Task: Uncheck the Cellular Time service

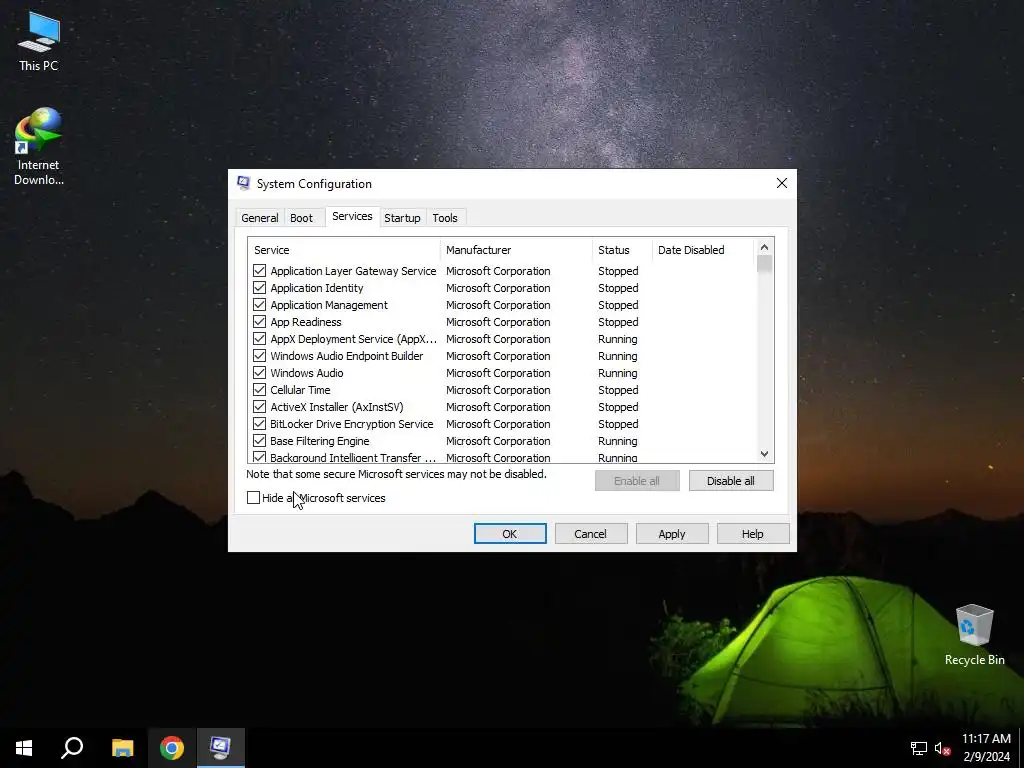Action: [x=259, y=389]
